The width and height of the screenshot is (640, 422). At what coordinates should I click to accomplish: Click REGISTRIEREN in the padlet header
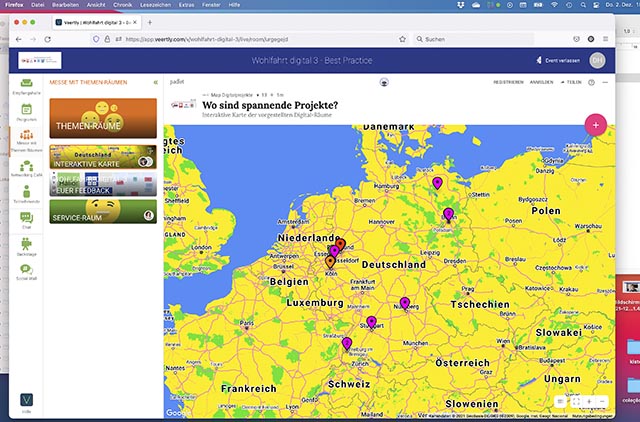[508, 82]
